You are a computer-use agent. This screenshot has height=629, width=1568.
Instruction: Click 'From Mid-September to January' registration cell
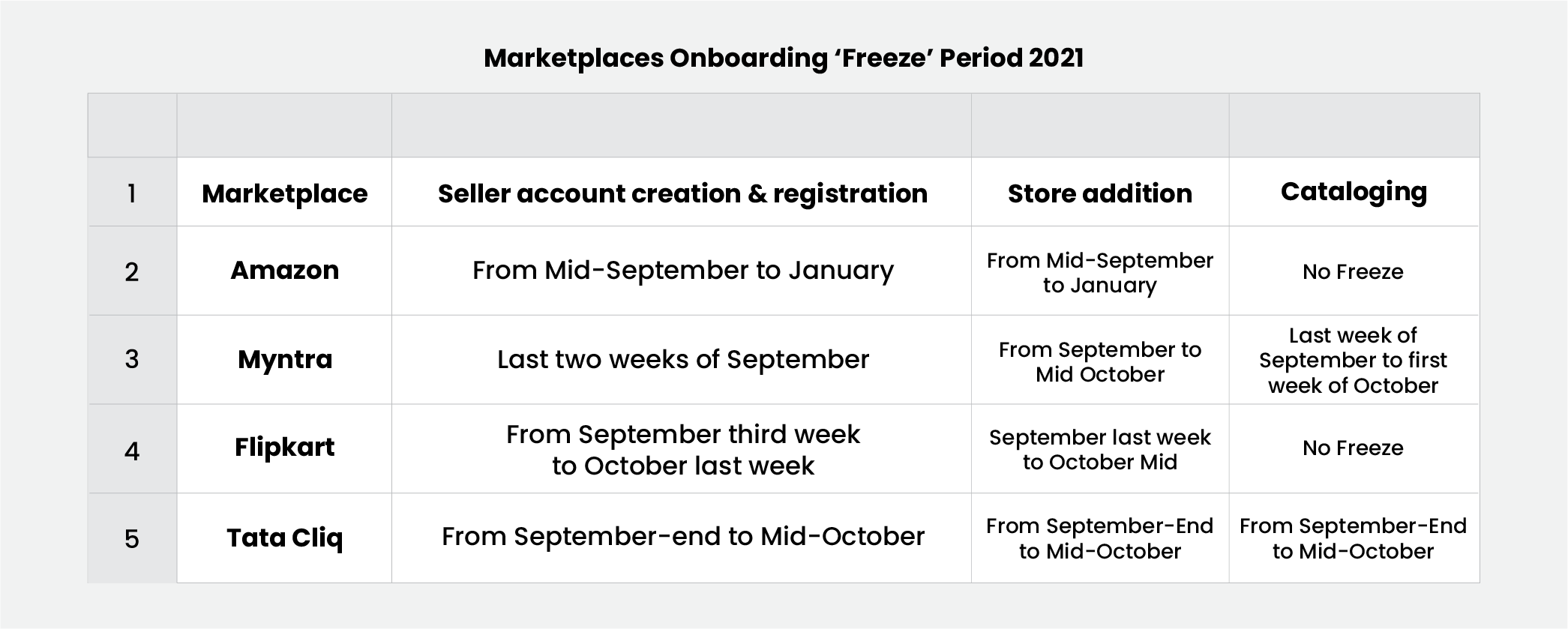tap(682, 271)
